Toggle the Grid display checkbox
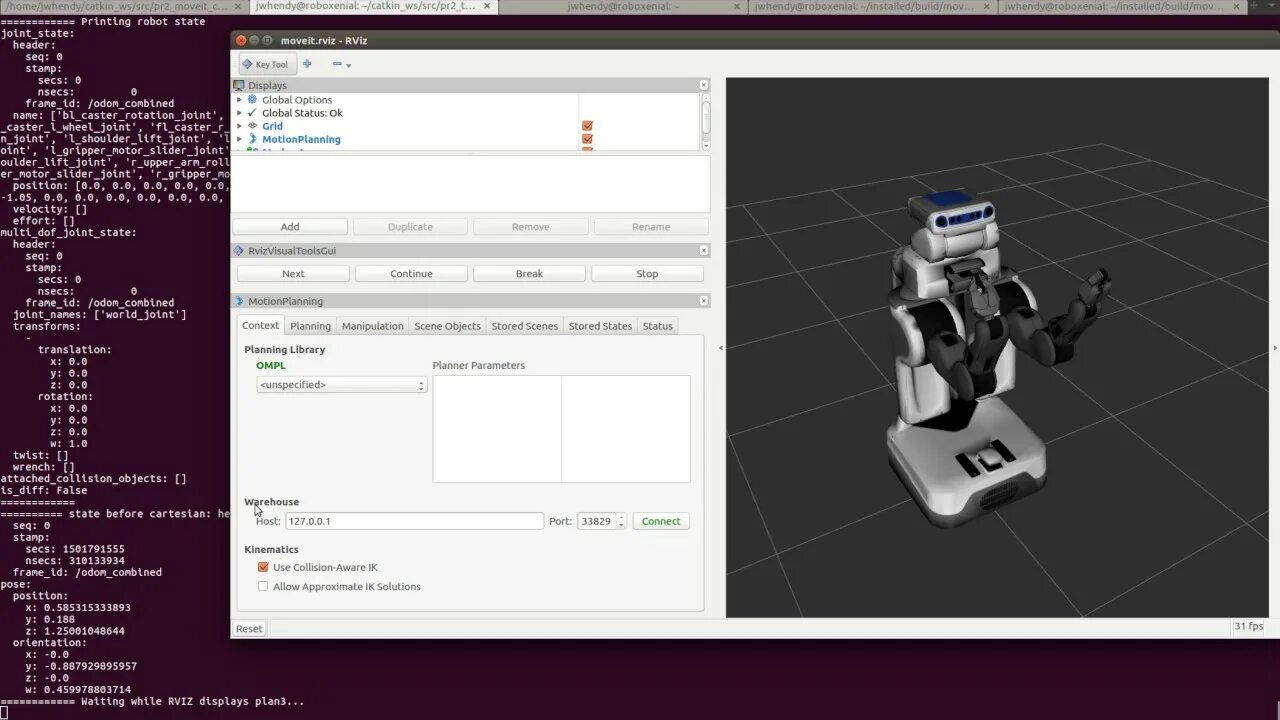This screenshot has width=1280, height=720. [x=587, y=126]
